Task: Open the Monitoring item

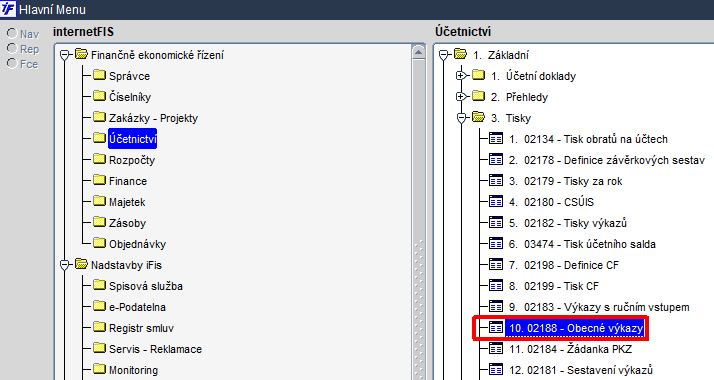Action: [133, 370]
